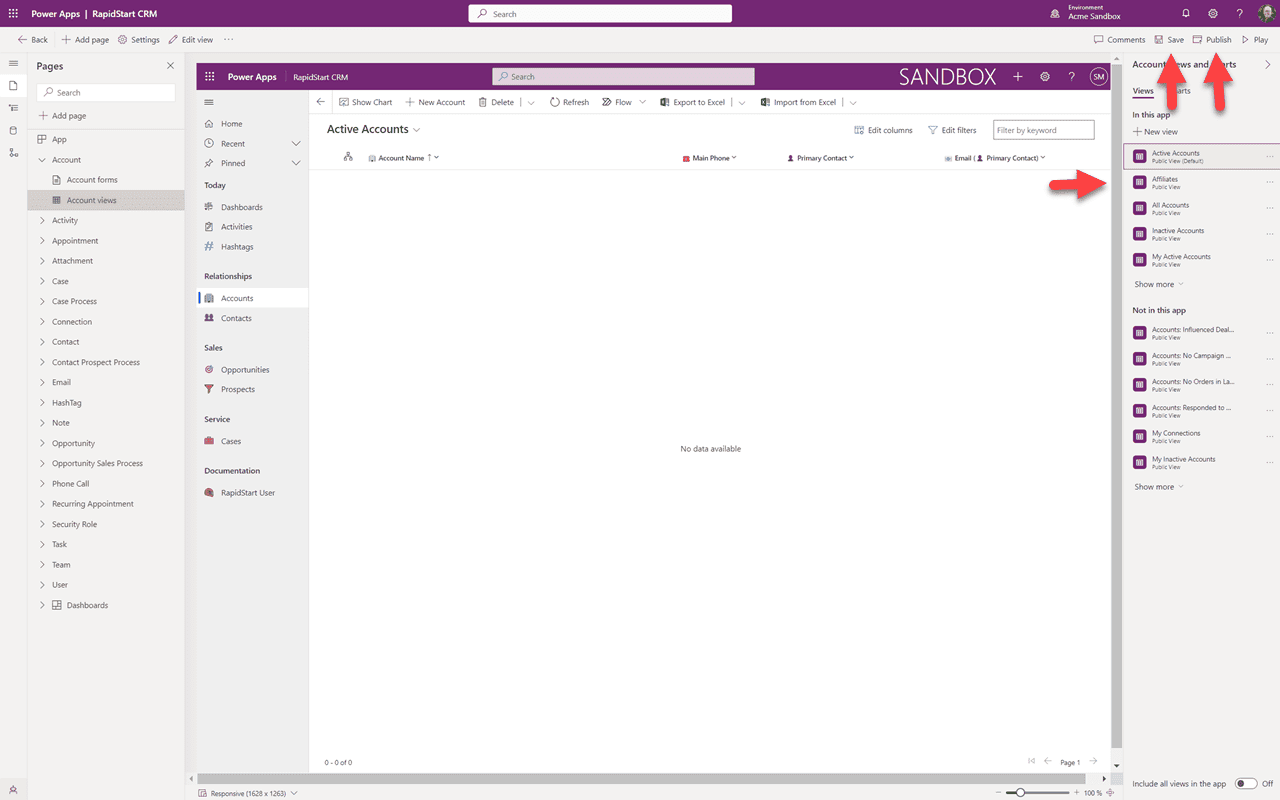Screen dimensions: 1280x800
Task: Turn on Include all views in the app
Action: pos(1245,783)
